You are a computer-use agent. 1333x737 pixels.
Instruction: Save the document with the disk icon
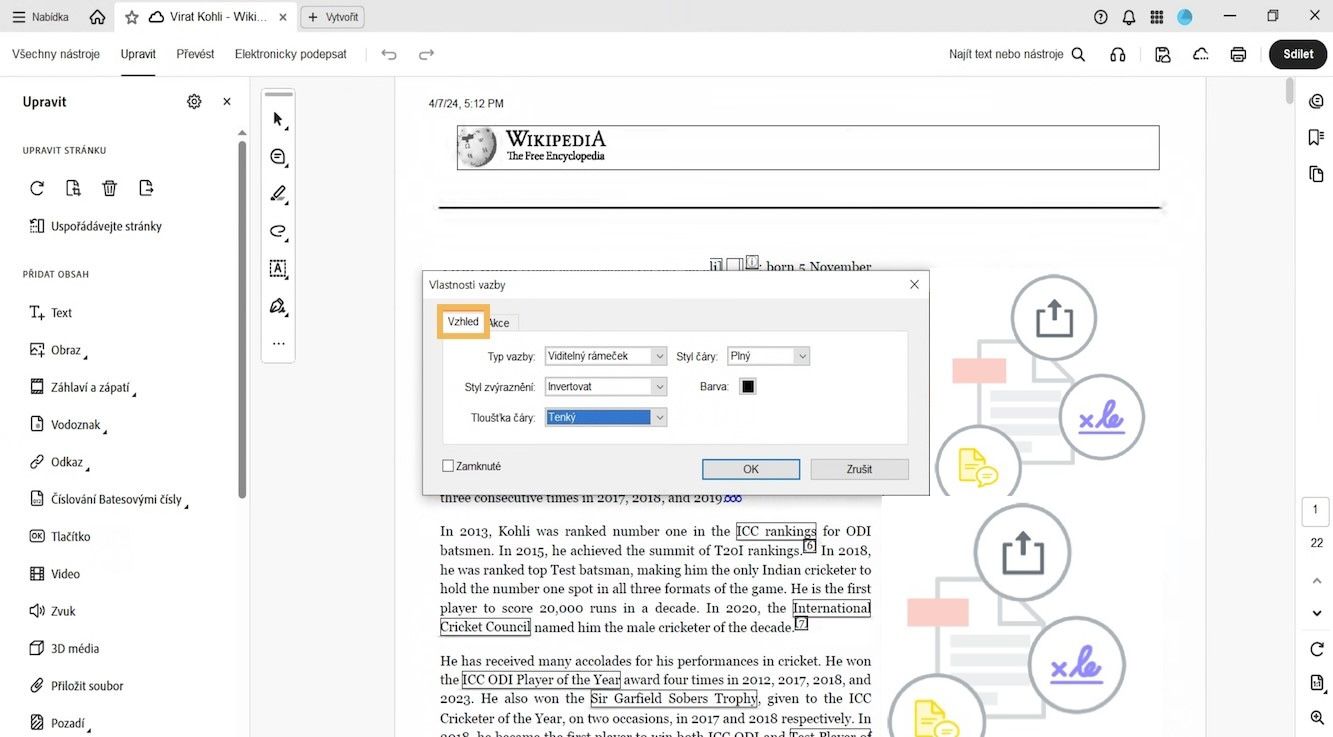point(1163,55)
